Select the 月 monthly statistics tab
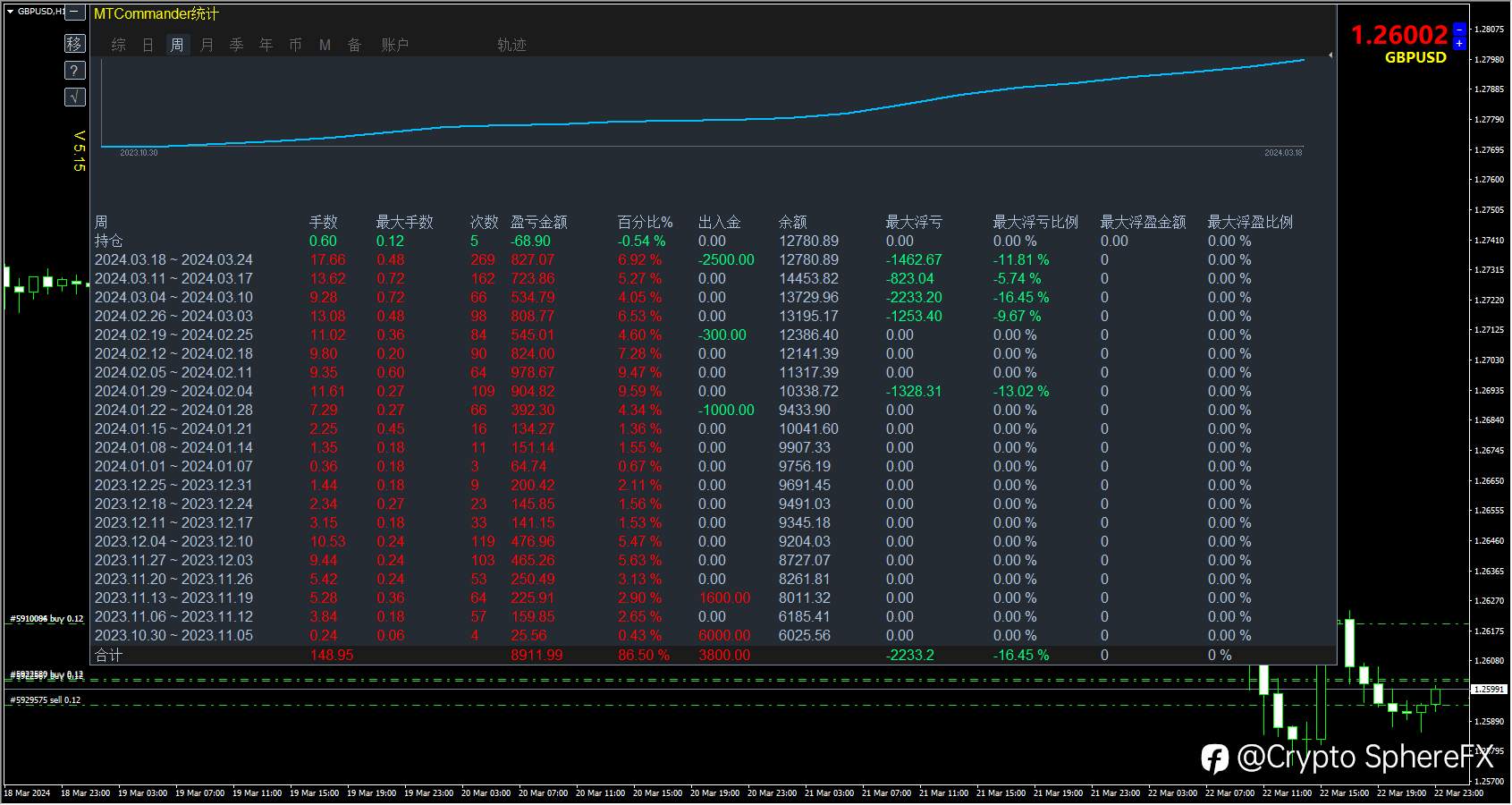Viewport: 1512px width, 805px height. point(207,45)
